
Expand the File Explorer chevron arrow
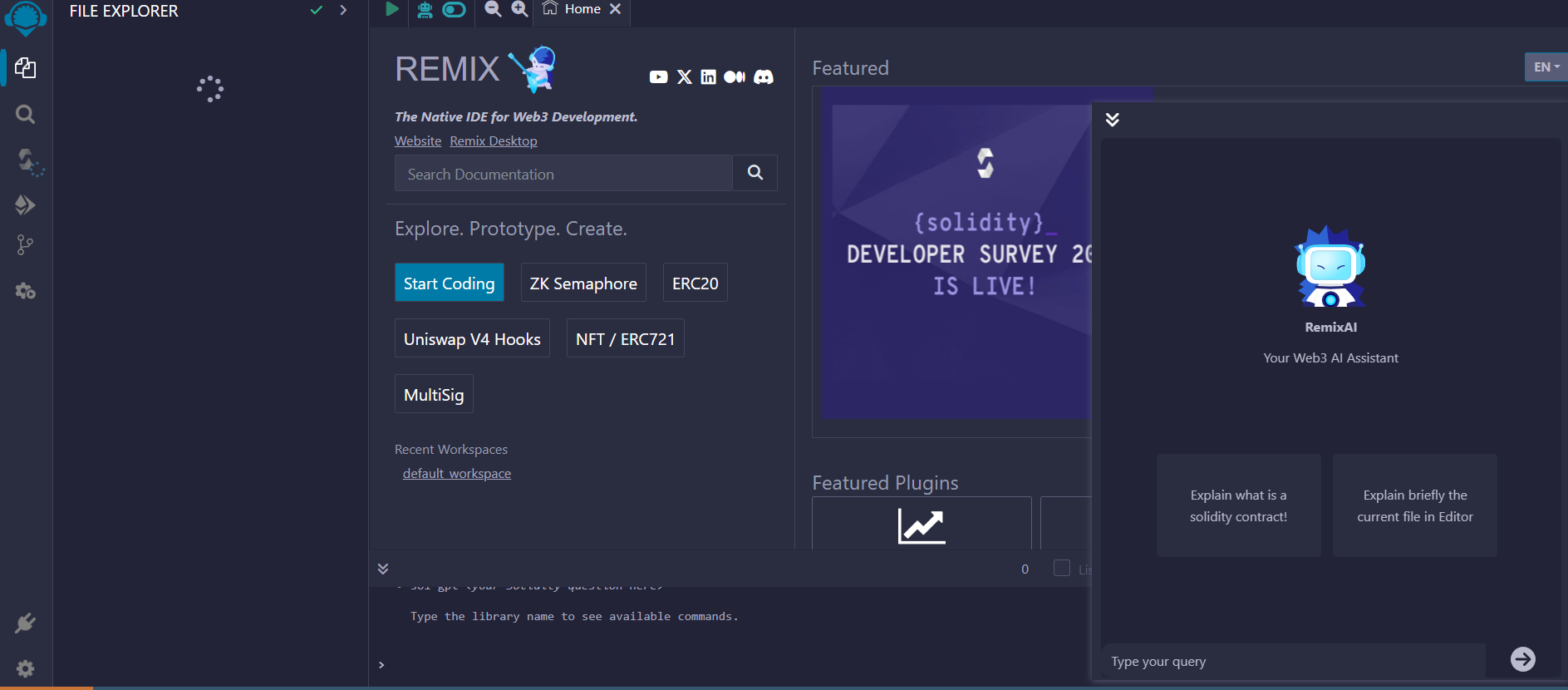pyautogui.click(x=343, y=10)
